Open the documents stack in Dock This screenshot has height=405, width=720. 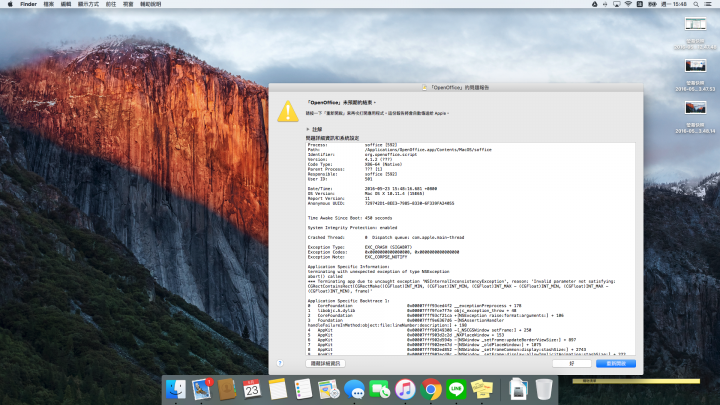(x=518, y=389)
